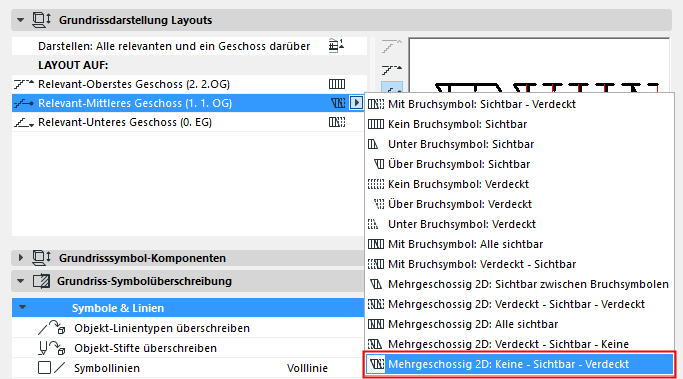Image resolution: width=683 pixels, height=379 pixels.
Task: Collapse the Grundrissdarstellung Layouts panel
Action: pyautogui.click(x=20, y=20)
